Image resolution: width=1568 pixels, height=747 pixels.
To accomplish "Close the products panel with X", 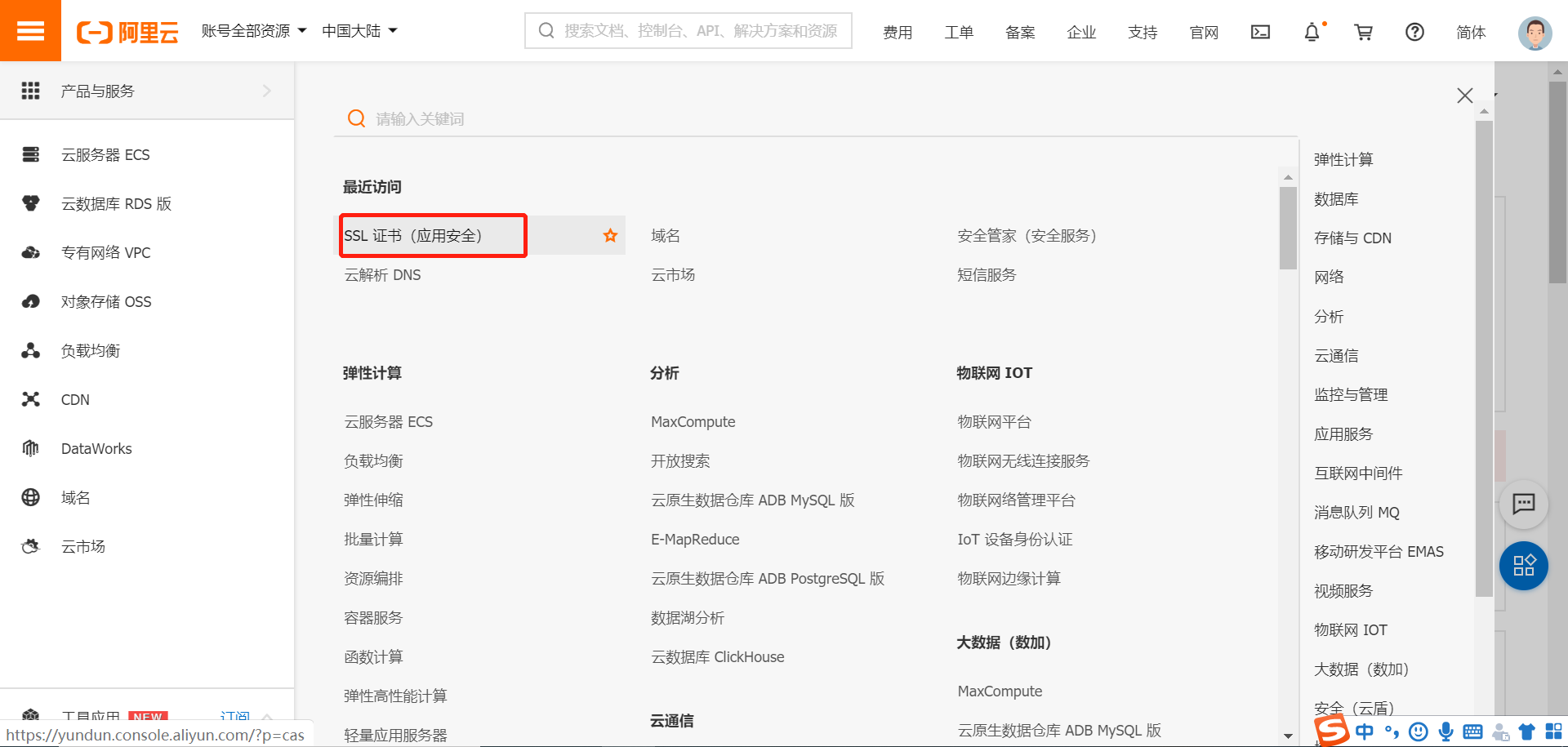I will click(1465, 96).
